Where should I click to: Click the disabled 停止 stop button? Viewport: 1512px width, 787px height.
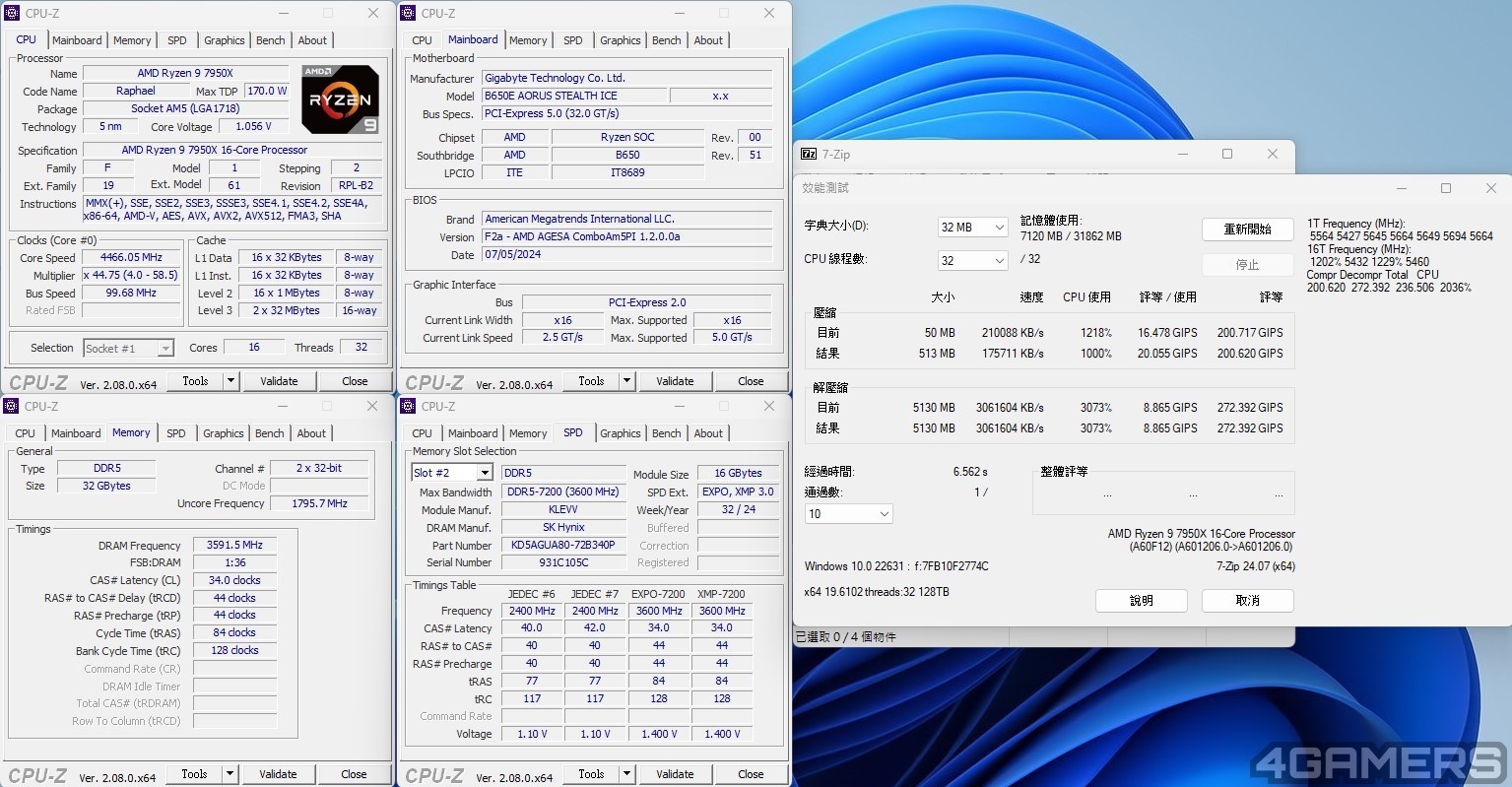(x=1247, y=265)
